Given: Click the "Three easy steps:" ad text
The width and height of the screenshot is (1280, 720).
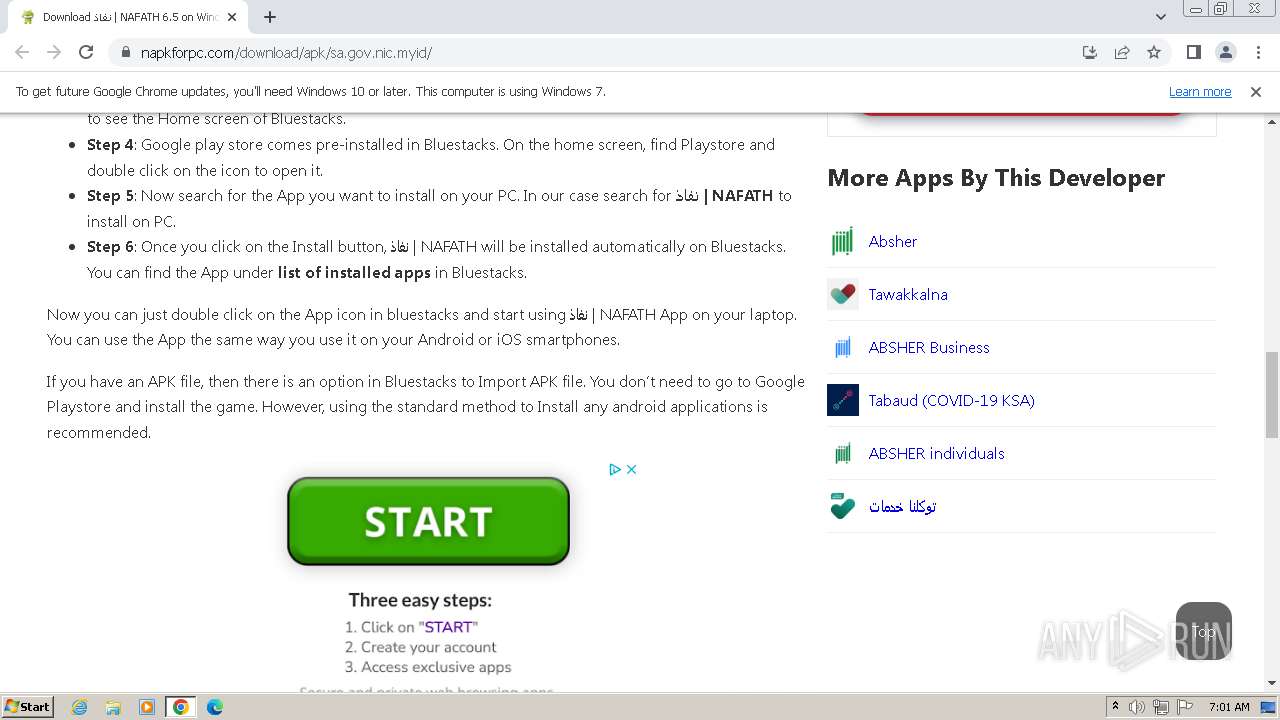Looking at the screenshot, I should pyautogui.click(x=420, y=600).
